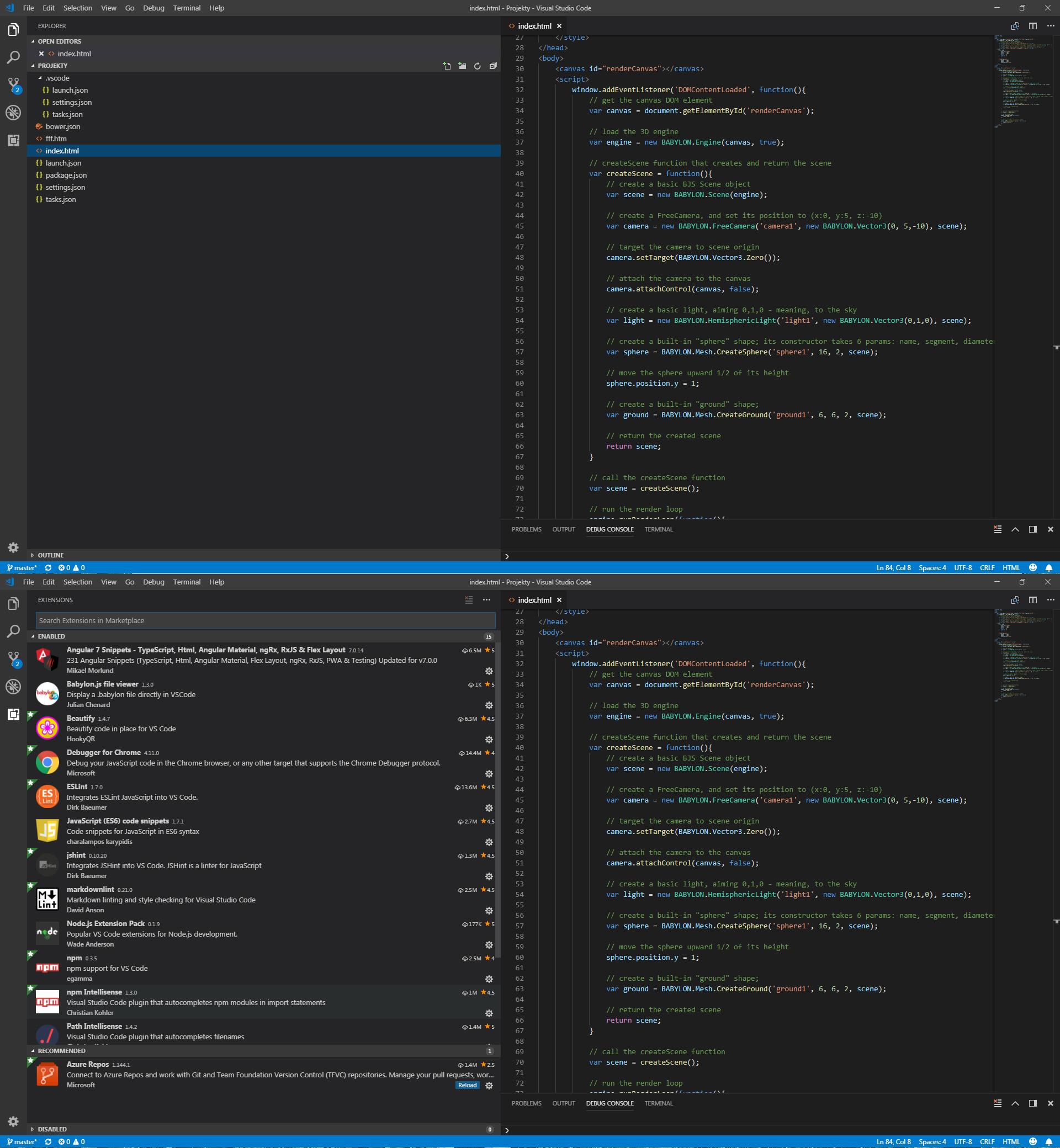
Task: Open Manage gear in top window activity bar
Action: 13,547
